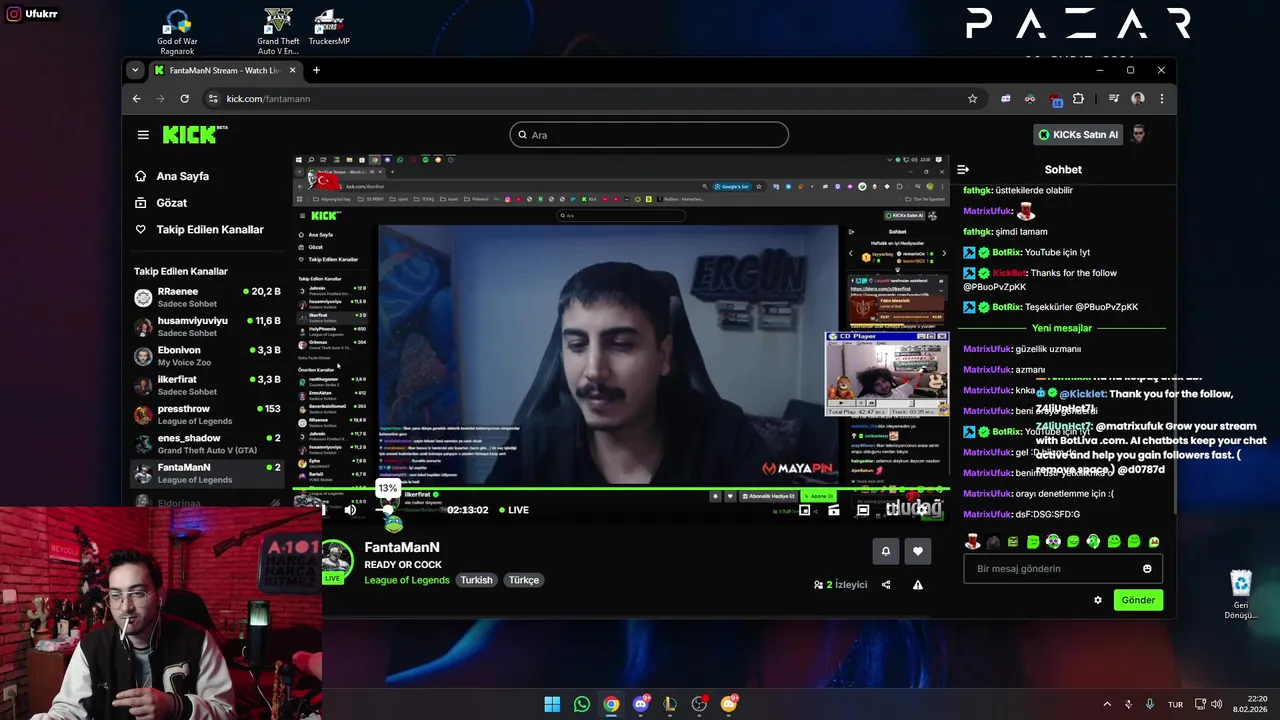The image size is (1280, 720).
Task: Click the KICK logo
Action: (195, 134)
